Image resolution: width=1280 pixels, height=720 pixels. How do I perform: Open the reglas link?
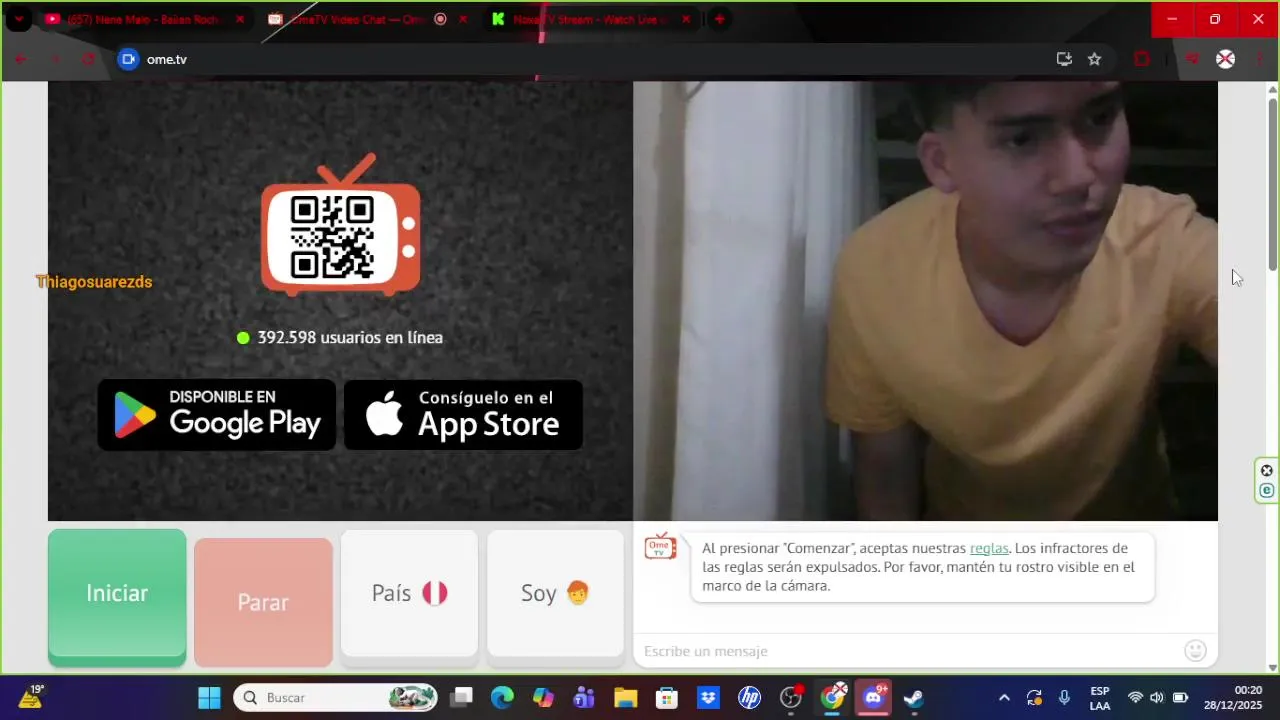coord(989,548)
